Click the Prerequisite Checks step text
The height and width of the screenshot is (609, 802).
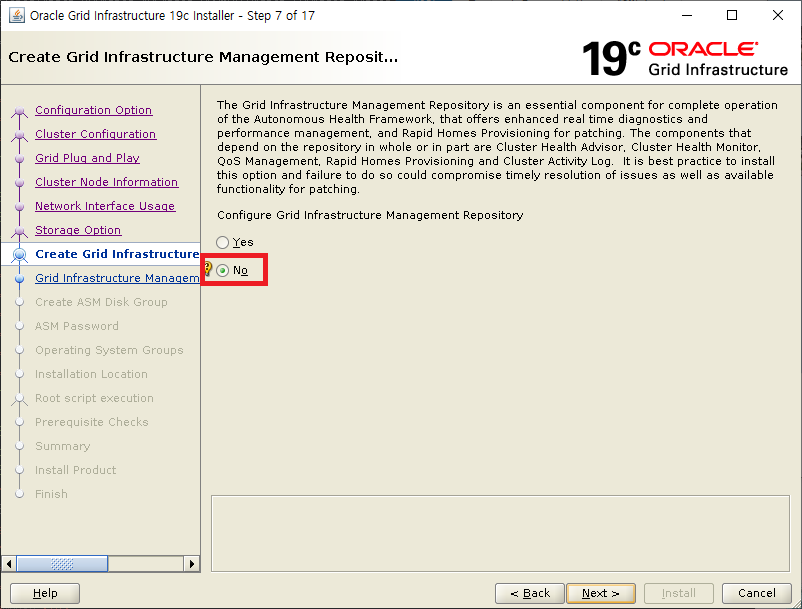[x=92, y=422]
